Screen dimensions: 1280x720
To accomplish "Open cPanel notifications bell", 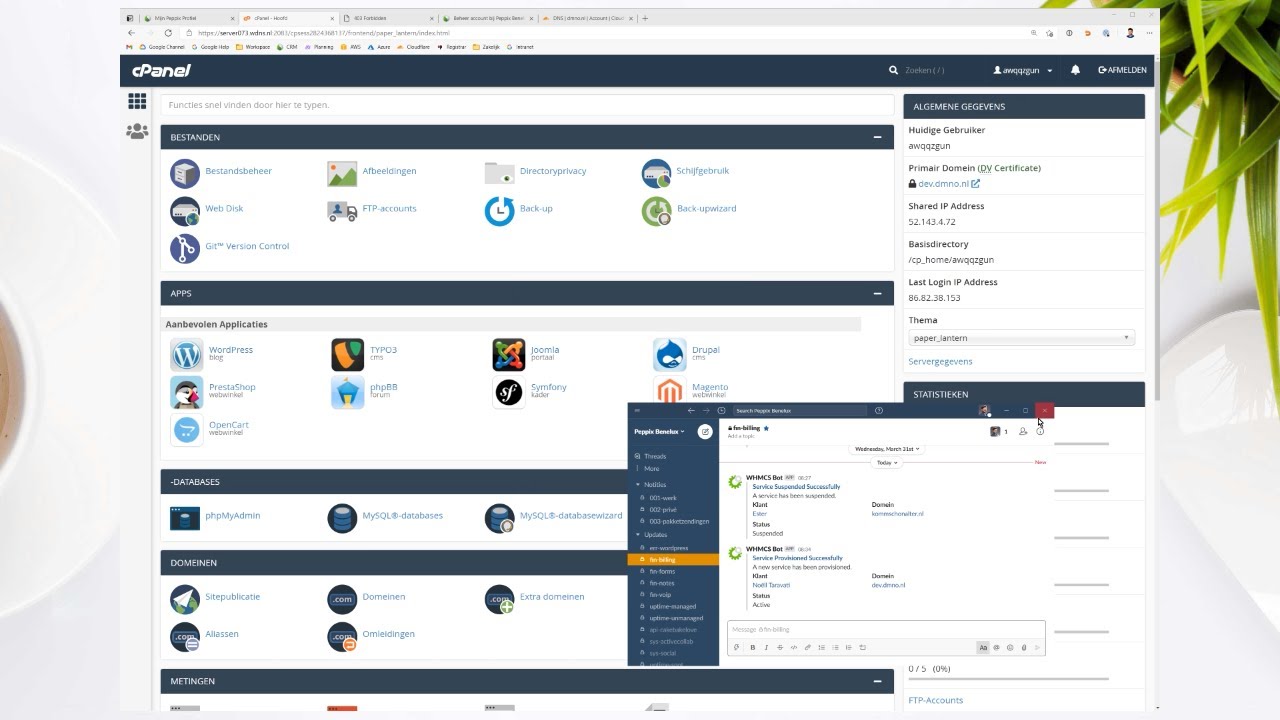I will coord(1075,70).
